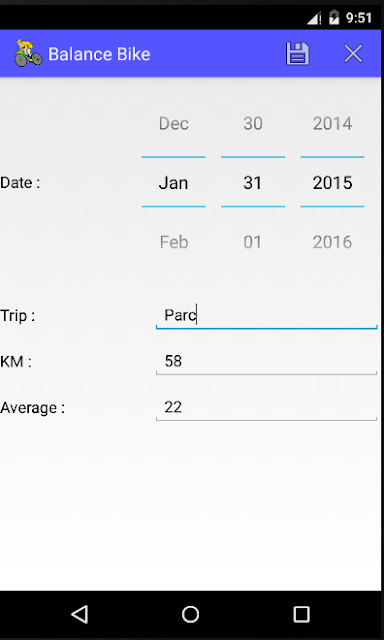Tap the signal strength indicator

point(313,18)
